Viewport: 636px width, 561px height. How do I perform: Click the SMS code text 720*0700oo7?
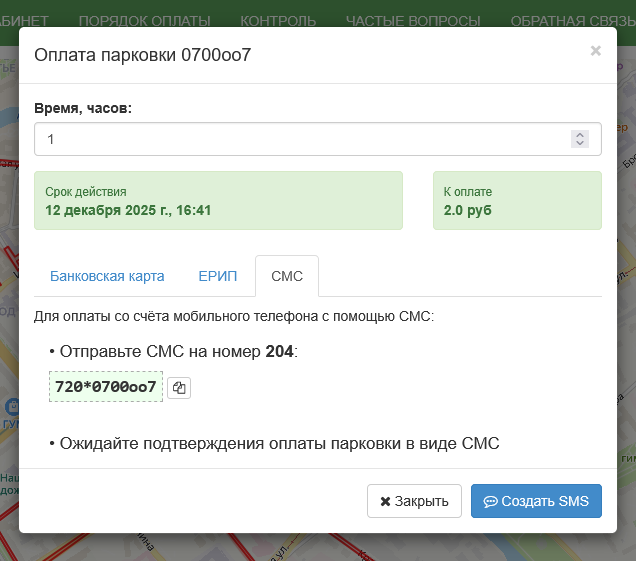tap(106, 386)
